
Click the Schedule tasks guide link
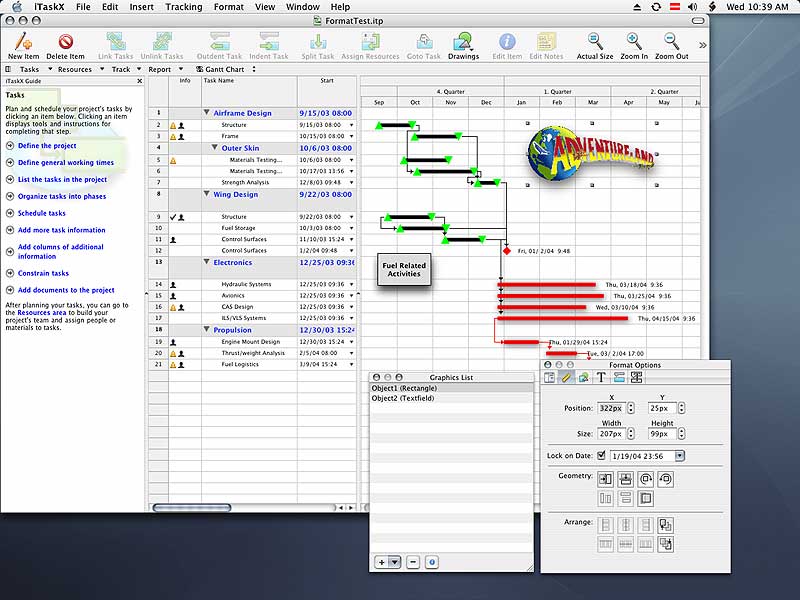tap(41, 213)
